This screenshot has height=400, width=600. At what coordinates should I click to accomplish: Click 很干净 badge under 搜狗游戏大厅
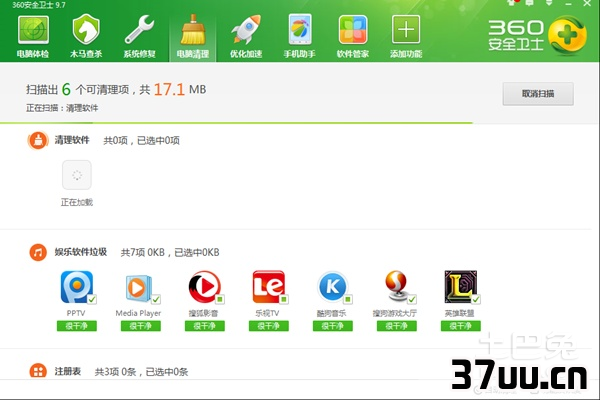(x=396, y=326)
